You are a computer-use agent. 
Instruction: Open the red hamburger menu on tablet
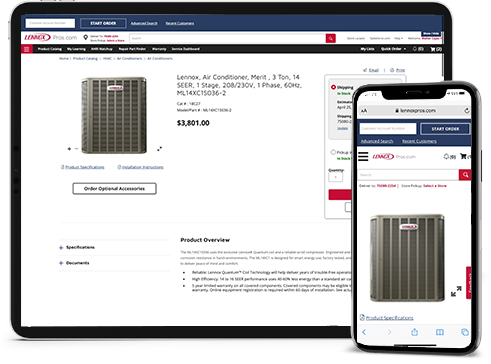click(27, 49)
